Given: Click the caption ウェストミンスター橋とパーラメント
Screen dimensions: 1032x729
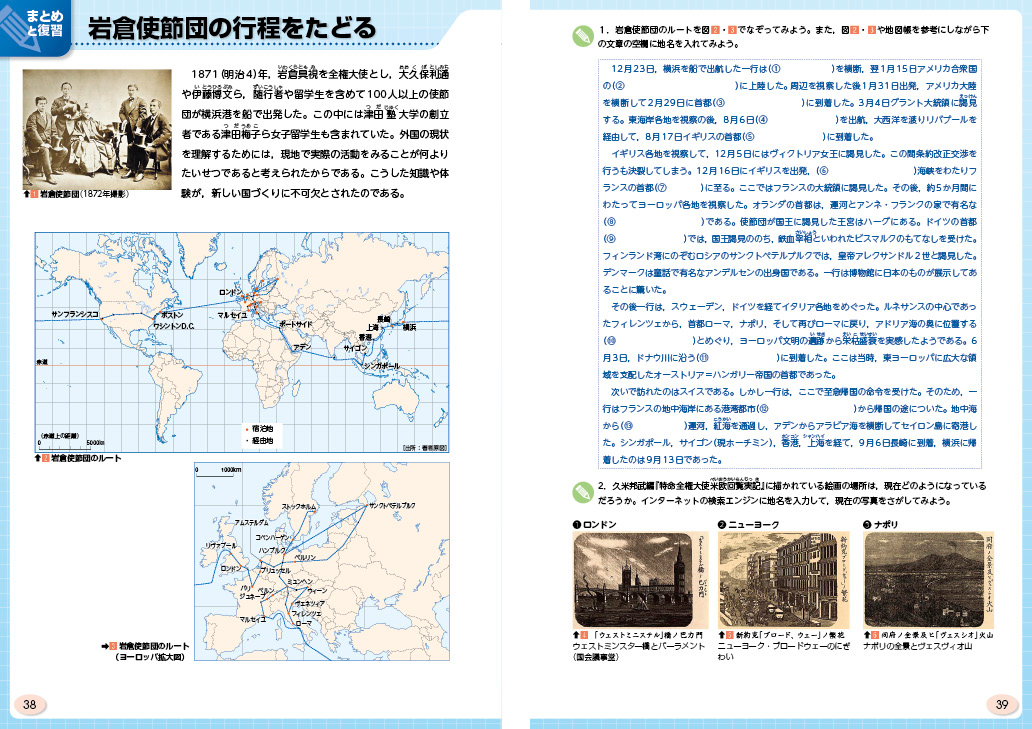Looking at the screenshot, I should click(x=638, y=646).
